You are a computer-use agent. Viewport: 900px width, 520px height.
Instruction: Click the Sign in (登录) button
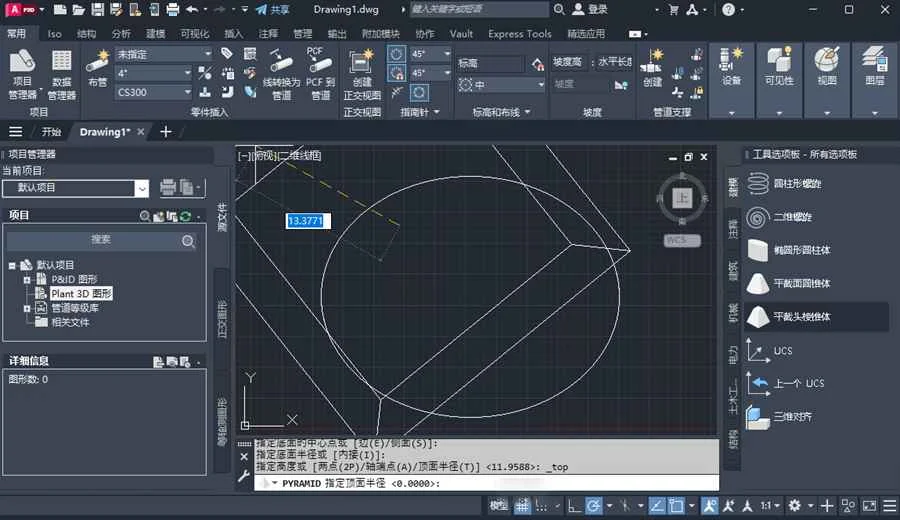(590, 9)
